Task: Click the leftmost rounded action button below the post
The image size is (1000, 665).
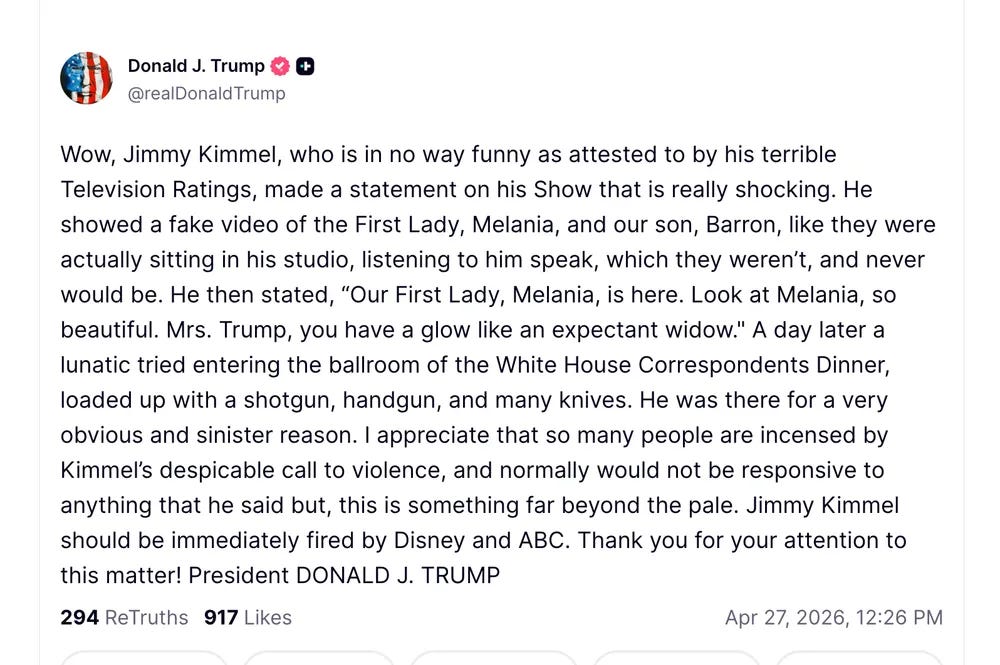Action: point(143,661)
